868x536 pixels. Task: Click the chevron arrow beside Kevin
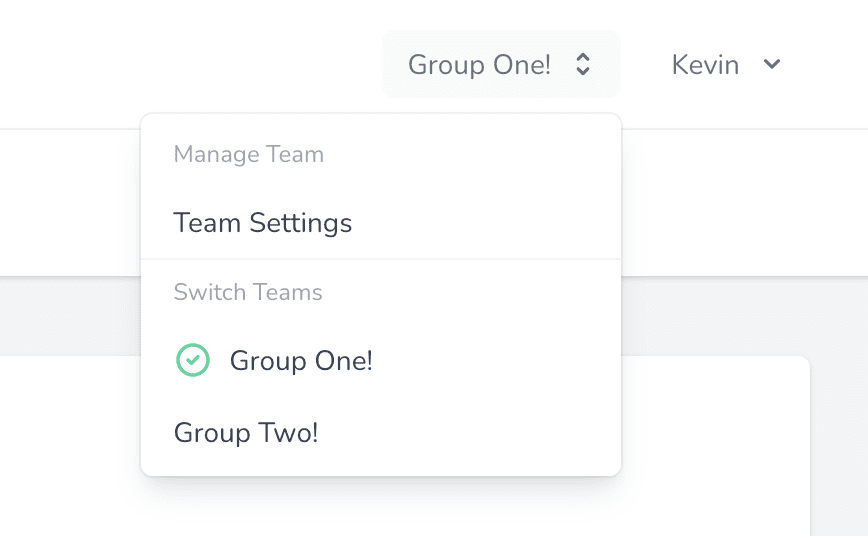coord(771,65)
